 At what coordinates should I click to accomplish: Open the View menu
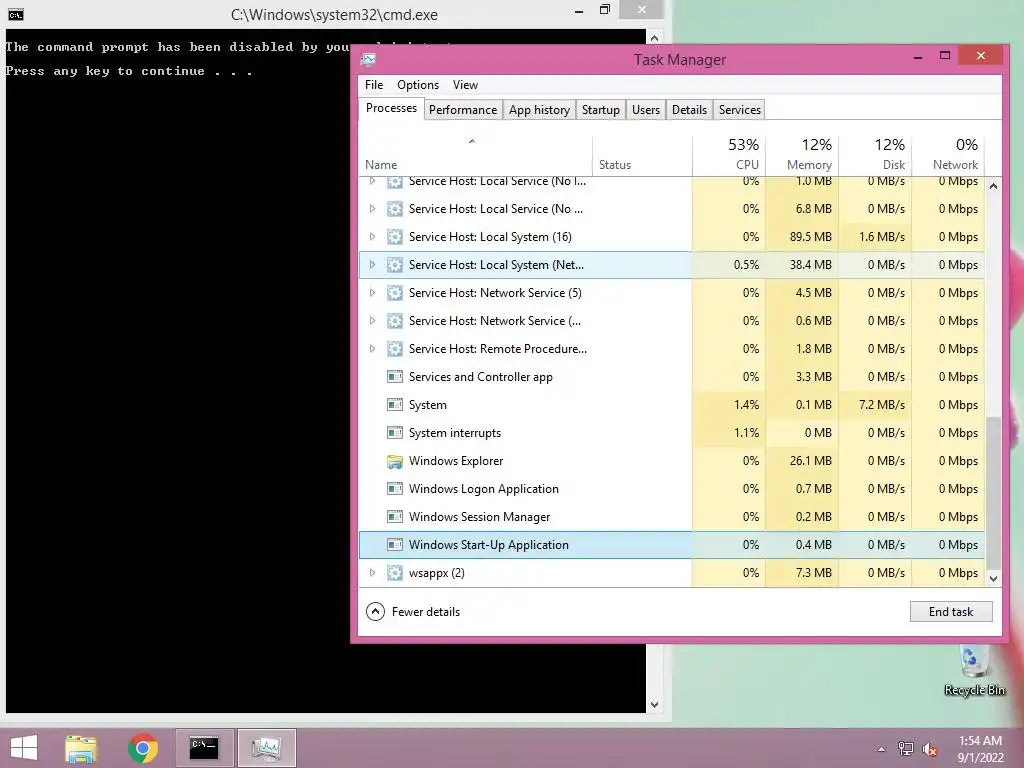click(x=465, y=85)
